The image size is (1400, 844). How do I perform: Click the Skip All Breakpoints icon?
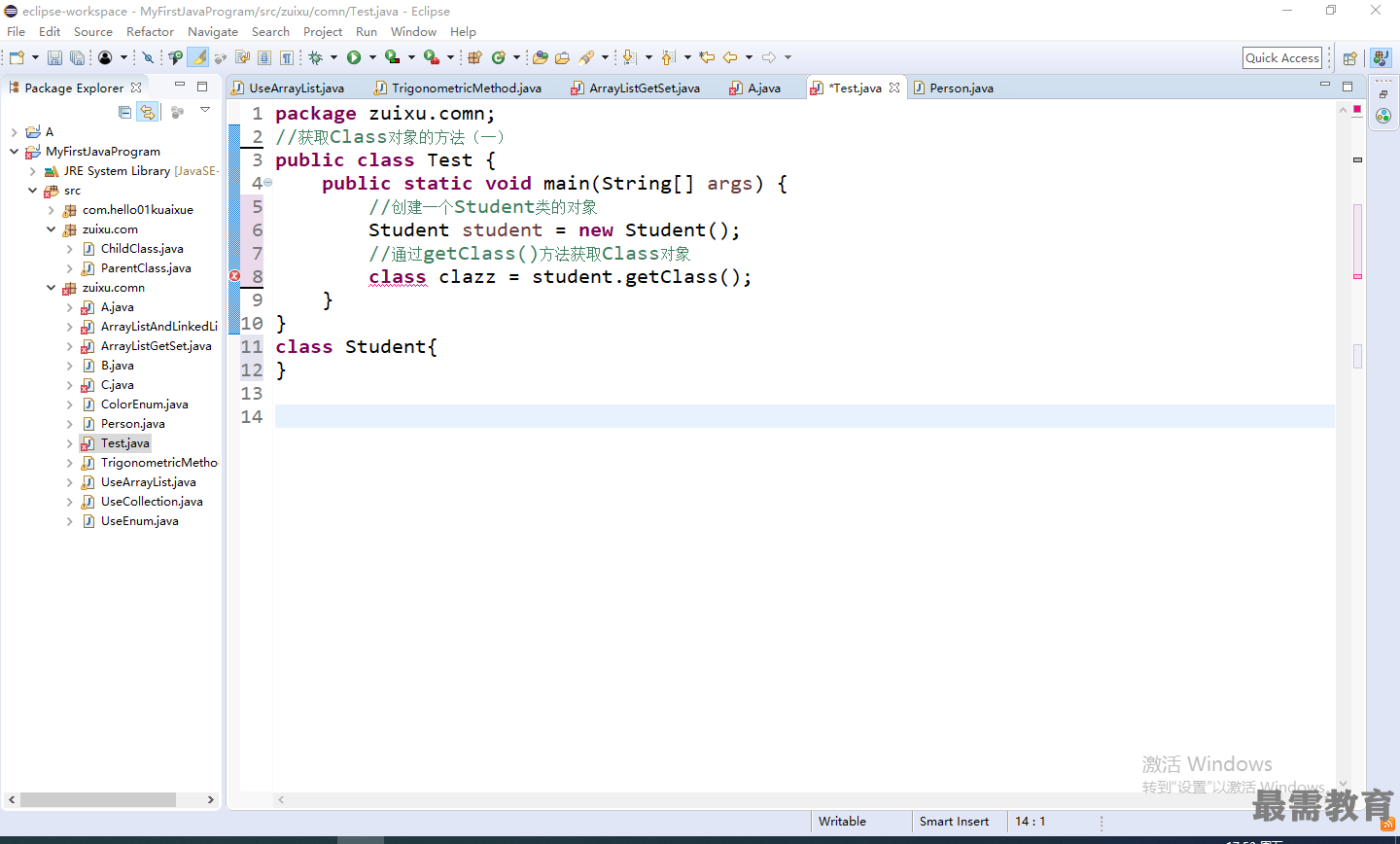(149, 57)
